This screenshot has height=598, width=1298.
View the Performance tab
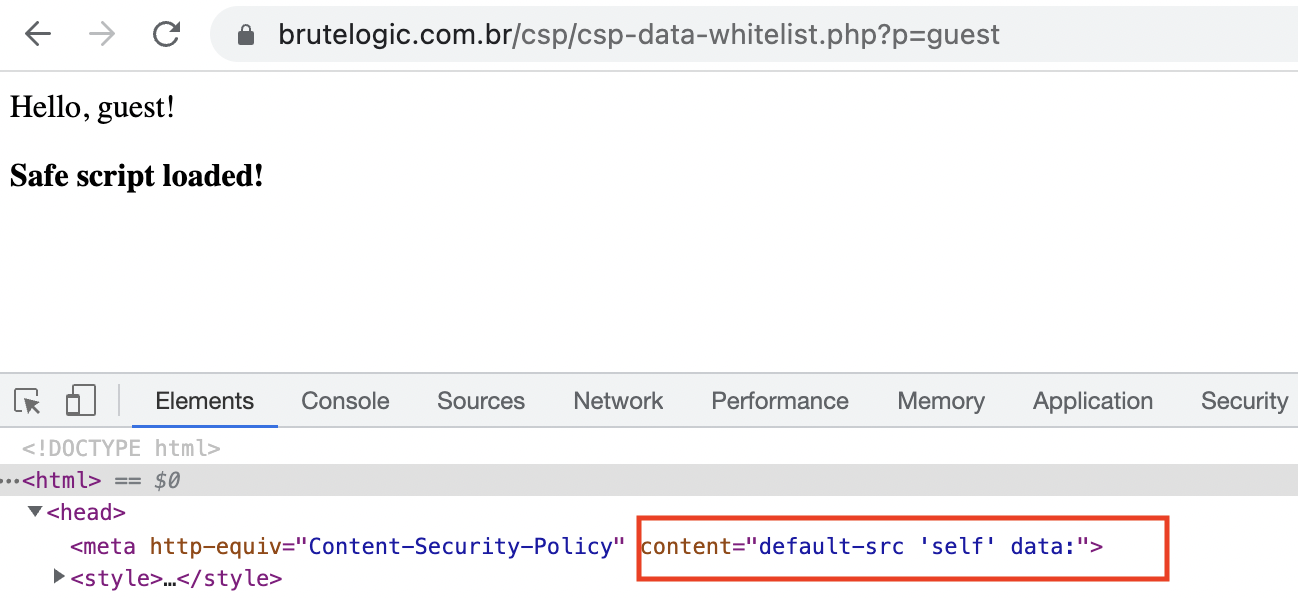pos(779,400)
